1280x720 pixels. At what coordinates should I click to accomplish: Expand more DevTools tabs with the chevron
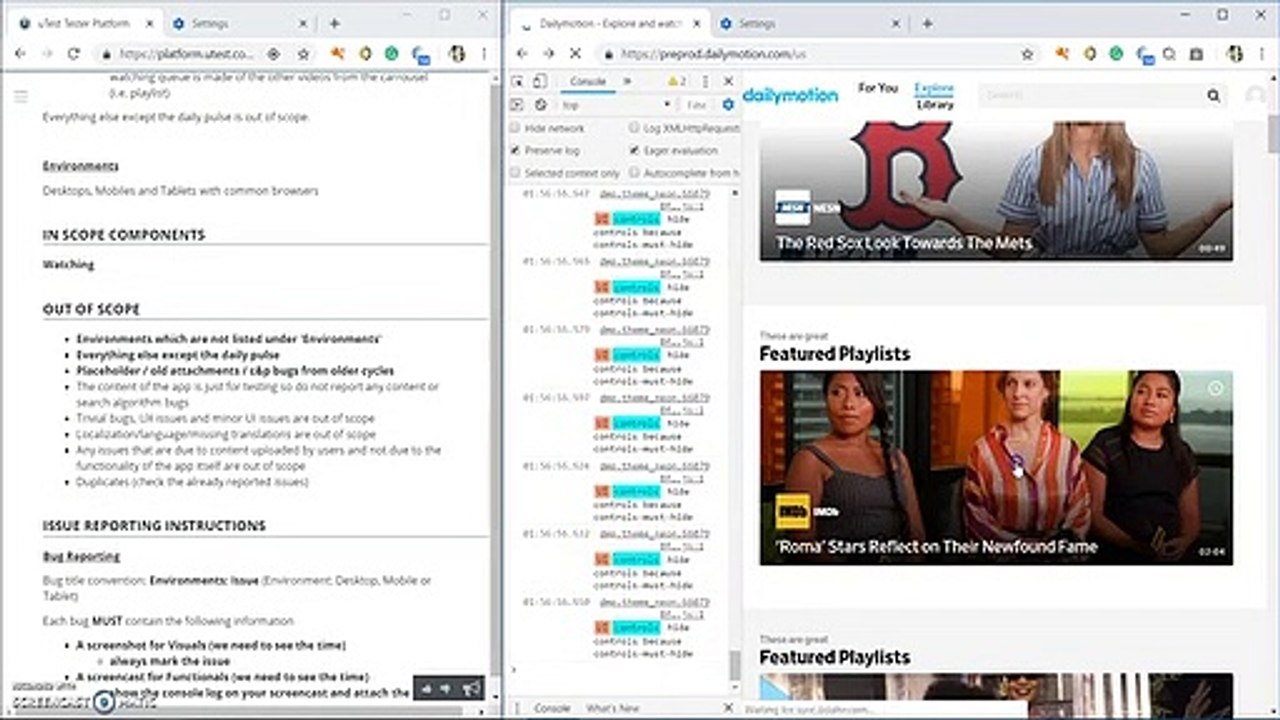click(x=628, y=81)
